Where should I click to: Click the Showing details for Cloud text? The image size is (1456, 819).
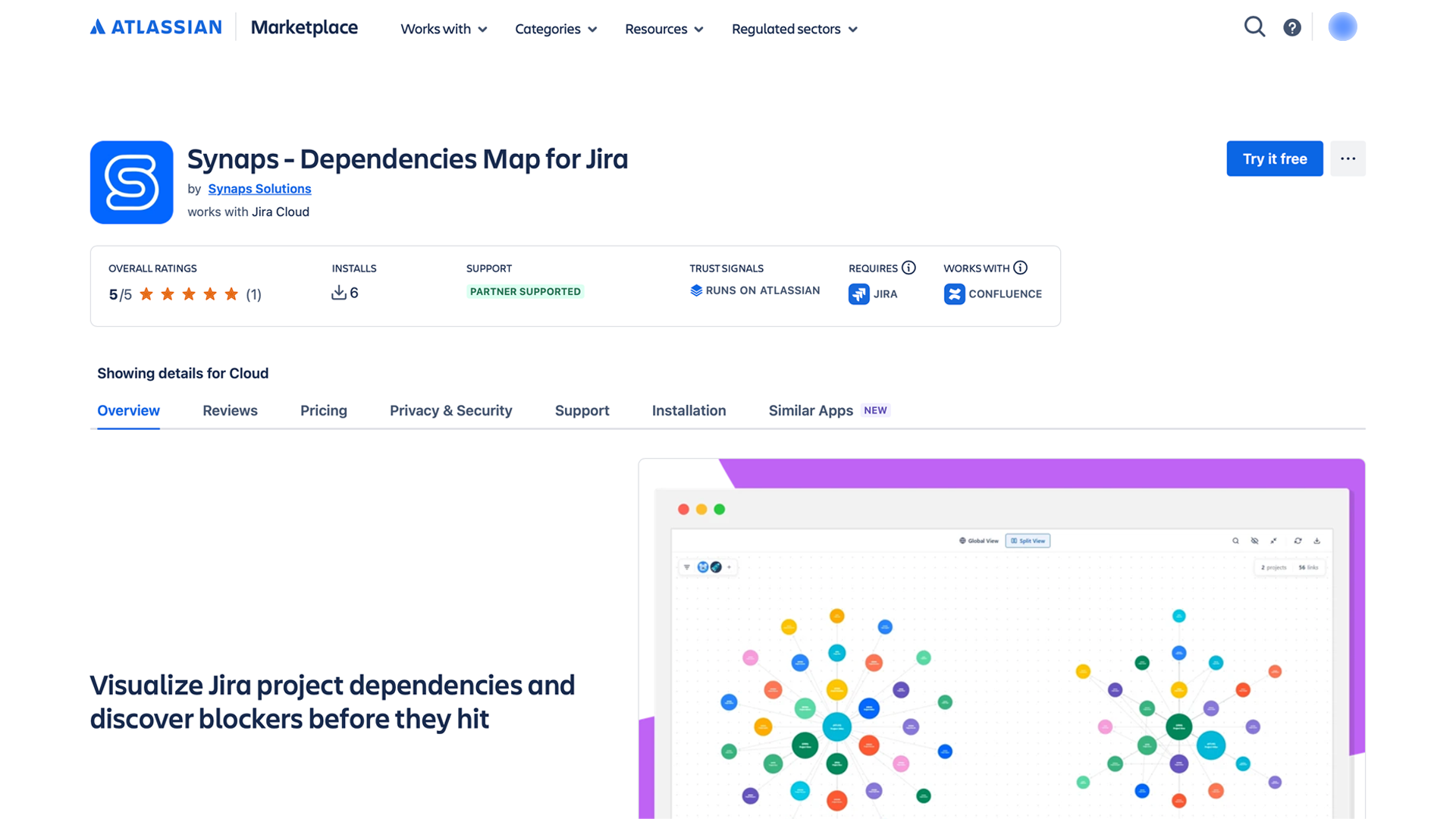coord(183,373)
